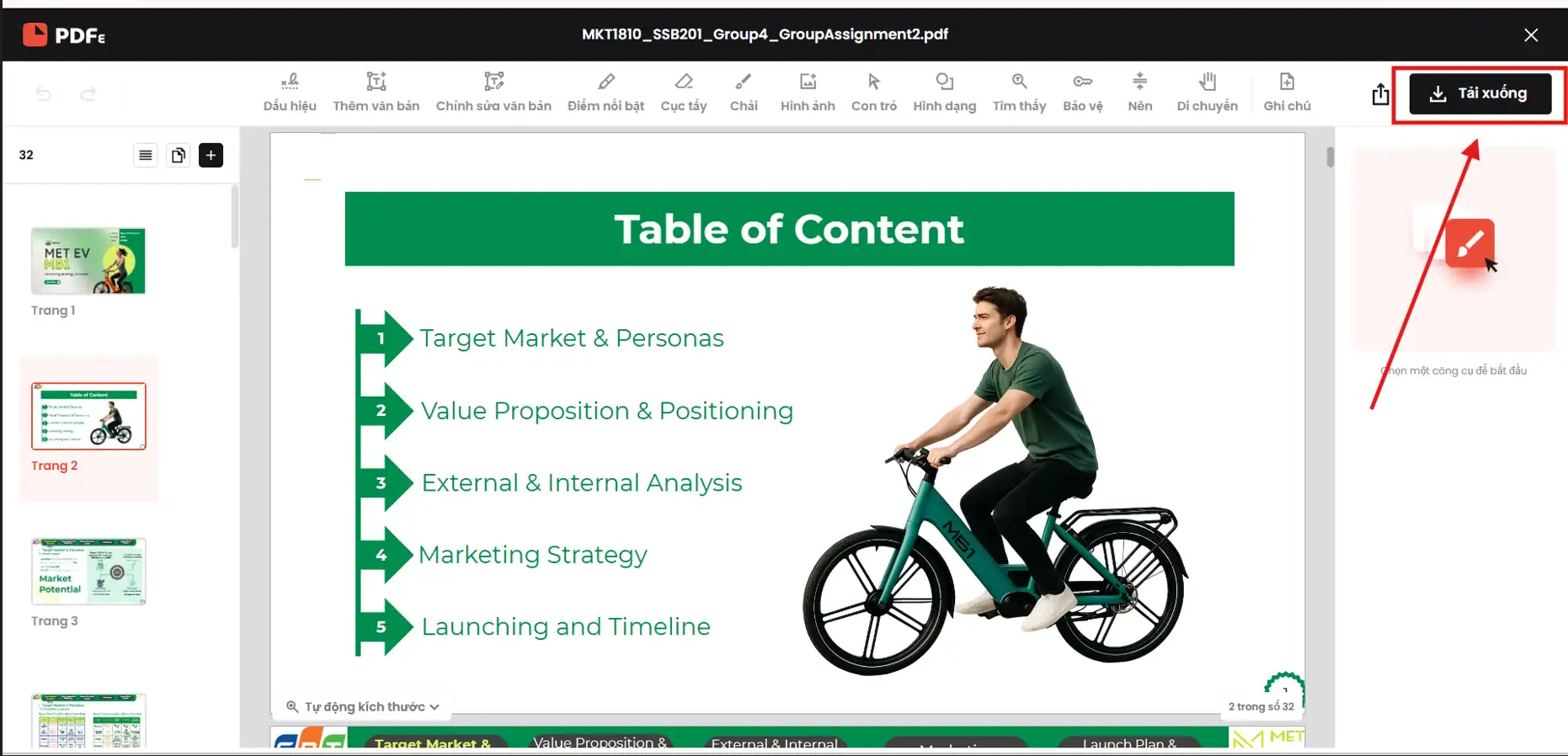
Task: Activate the Điểm nổi bật highlighter tool
Action: [x=605, y=93]
